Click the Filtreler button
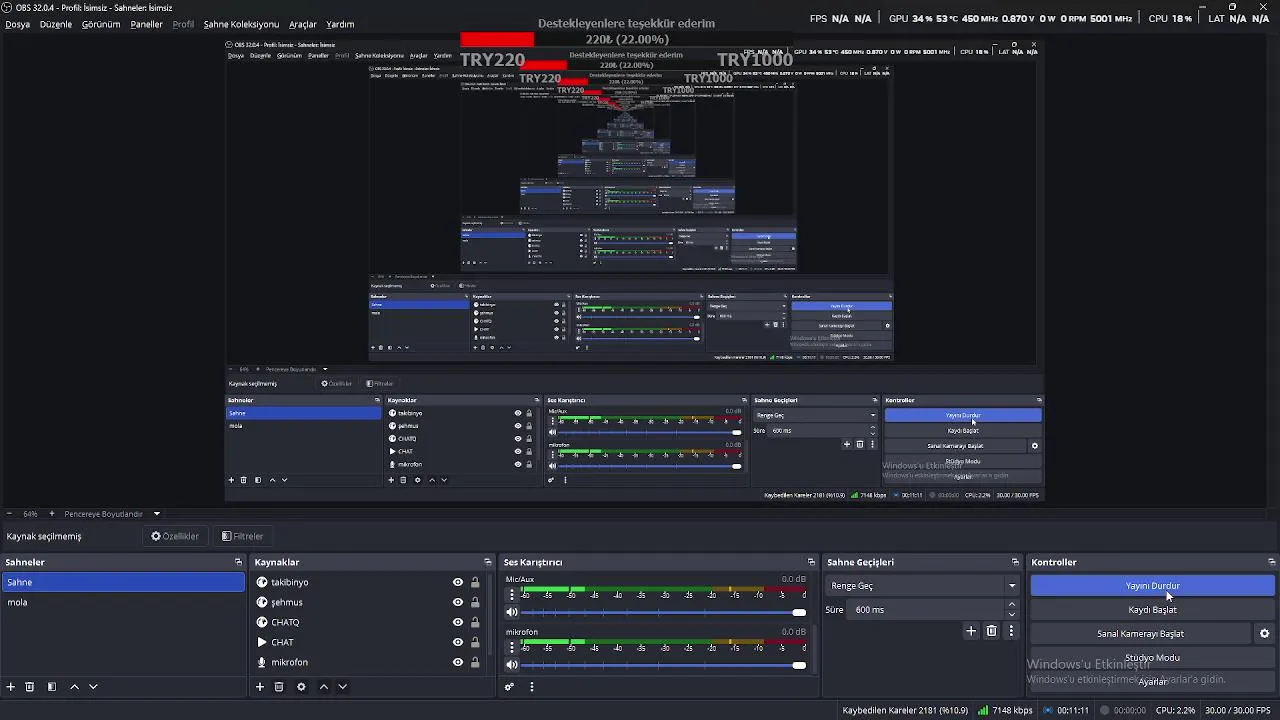1280x720 pixels. click(243, 536)
